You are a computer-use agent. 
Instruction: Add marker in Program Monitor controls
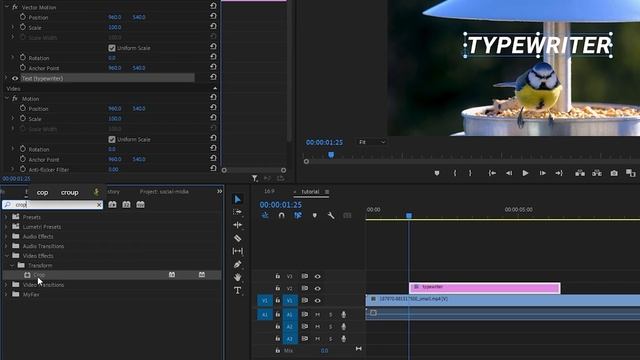(x=437, y=173)
